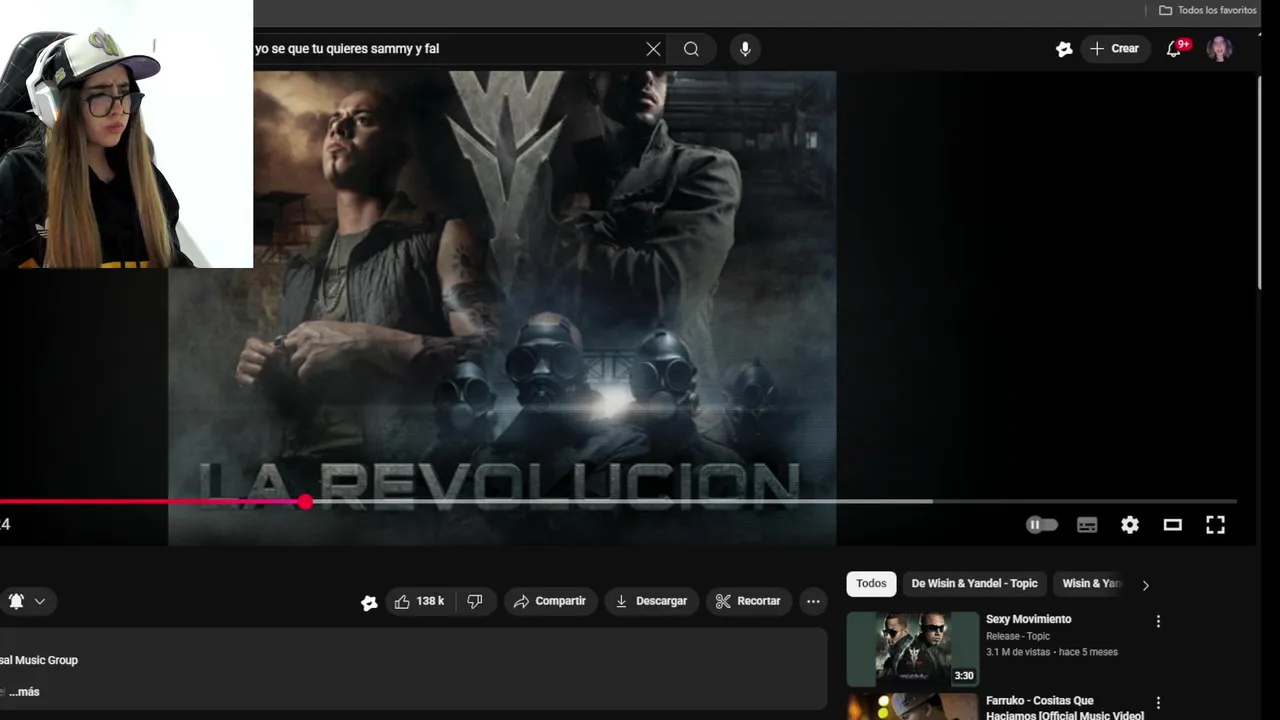Open the Sexy Movimiento video thumbnail
The height and width of the screenshot is (720, 1280).
(913, 649)
